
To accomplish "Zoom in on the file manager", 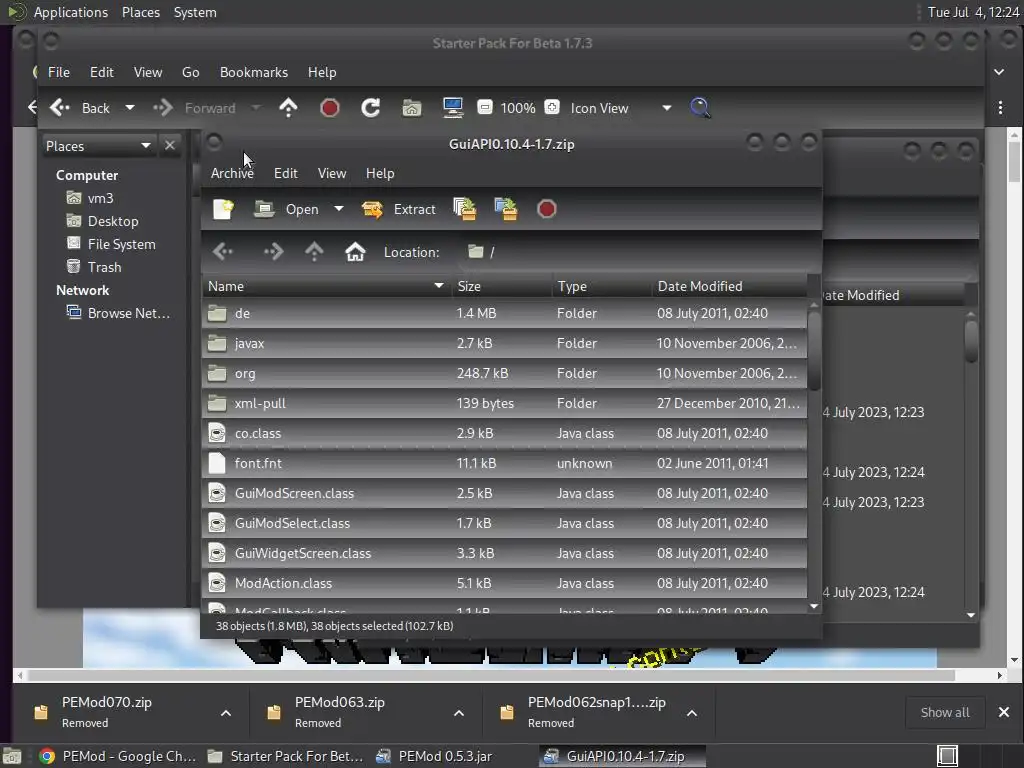I will (x=552, y=107).
